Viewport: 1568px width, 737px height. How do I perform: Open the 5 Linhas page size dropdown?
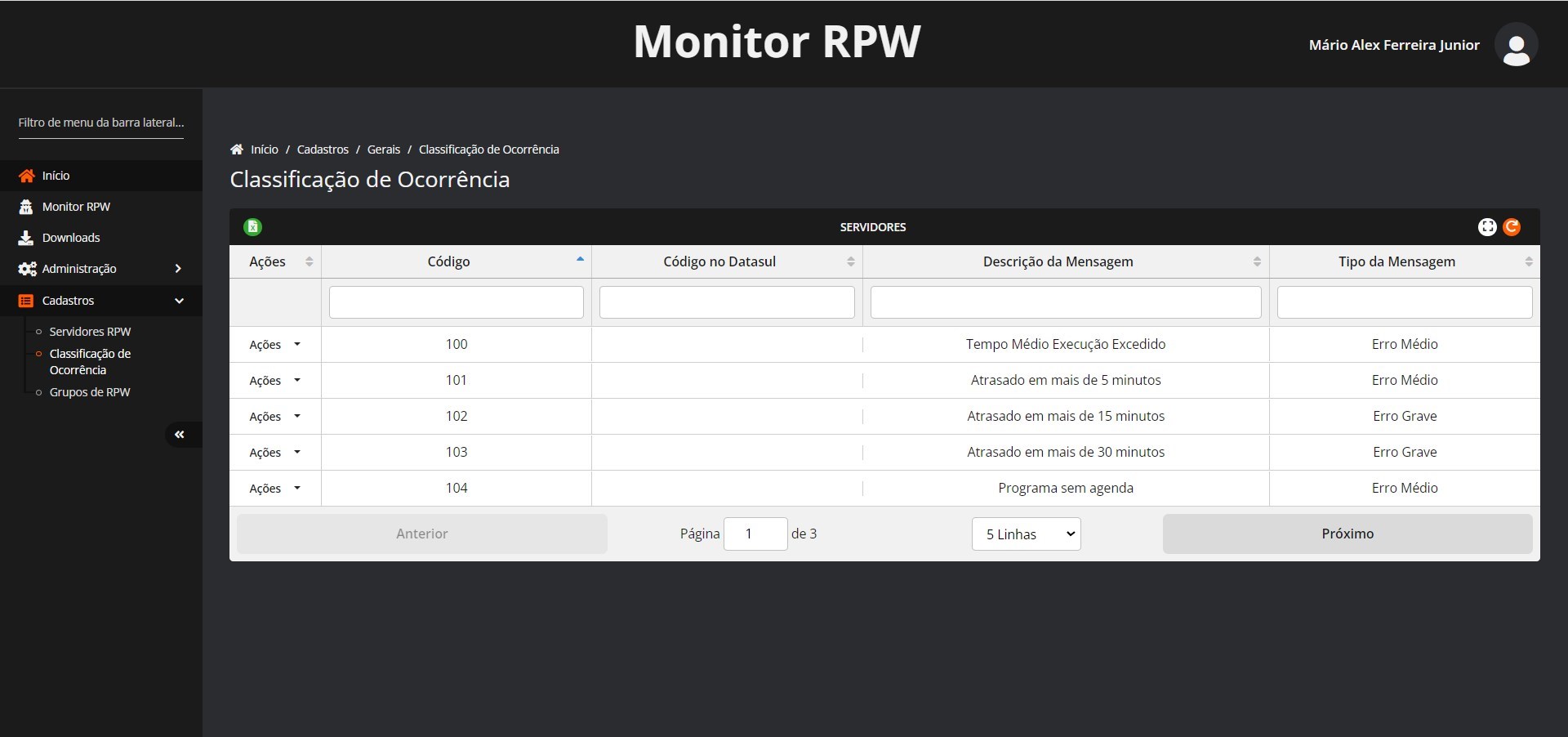pos(1026,534)
